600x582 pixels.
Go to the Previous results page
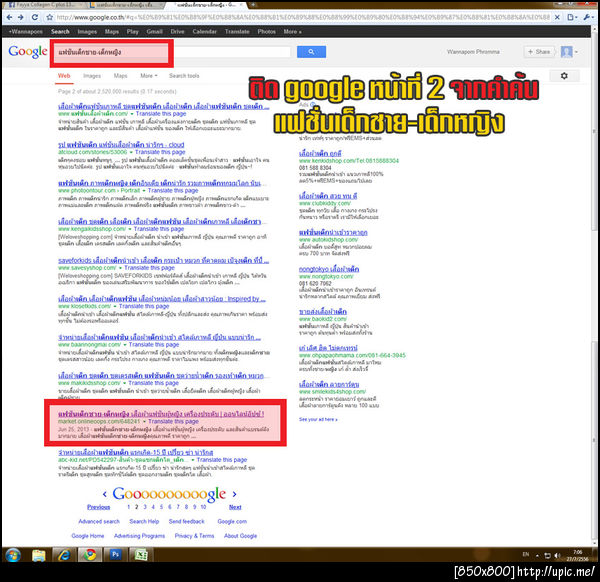[x=98, y=507]
